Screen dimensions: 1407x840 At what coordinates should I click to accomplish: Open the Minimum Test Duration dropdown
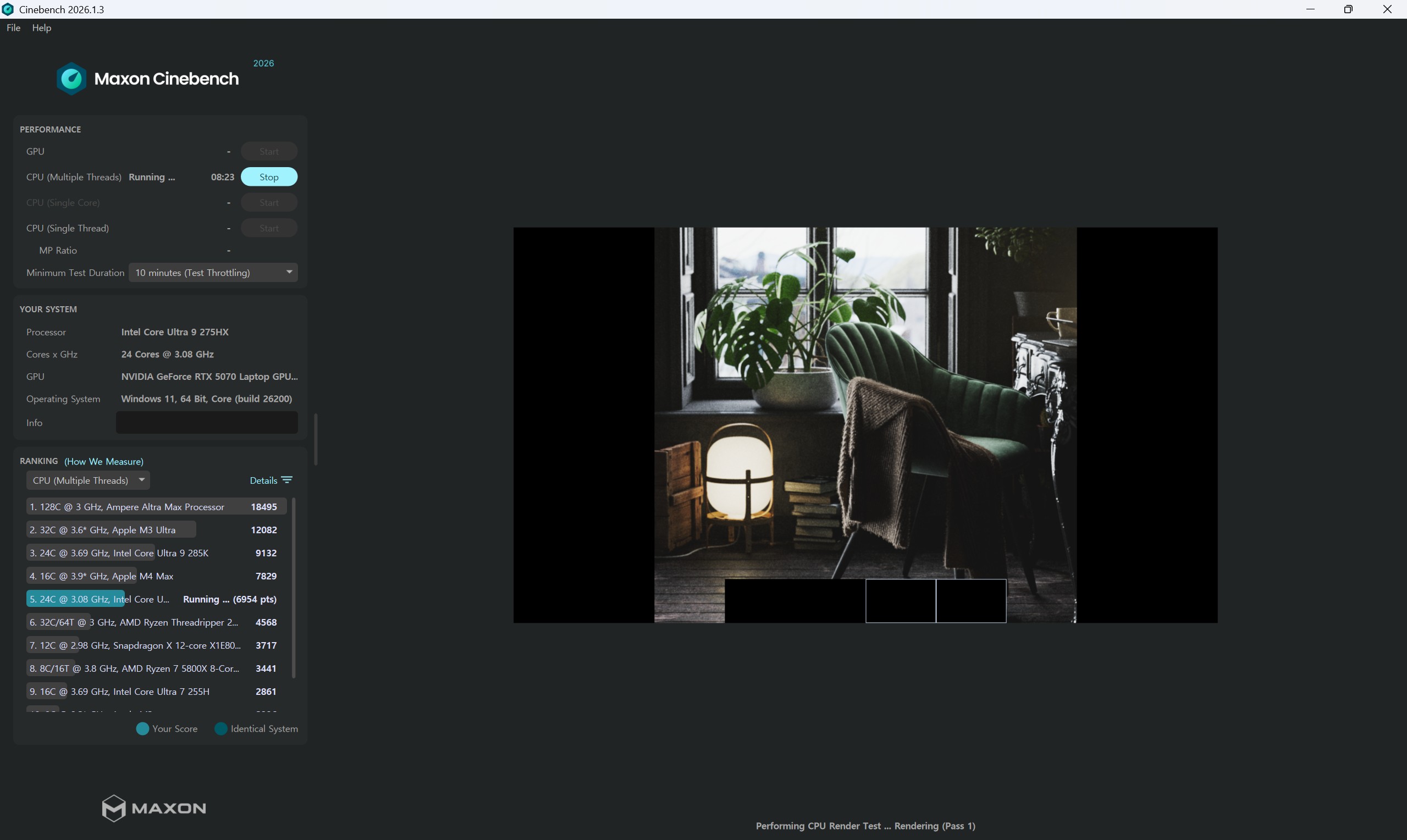[x=213, y=273]
